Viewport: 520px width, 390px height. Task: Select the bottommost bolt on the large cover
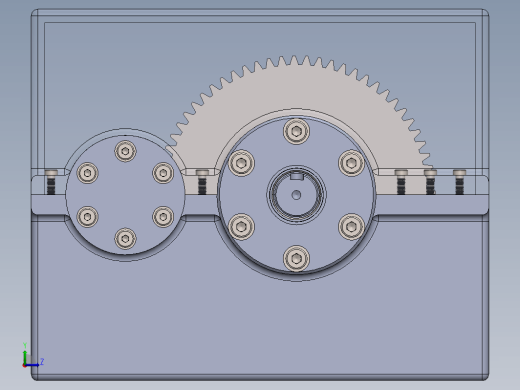[296, 259]
